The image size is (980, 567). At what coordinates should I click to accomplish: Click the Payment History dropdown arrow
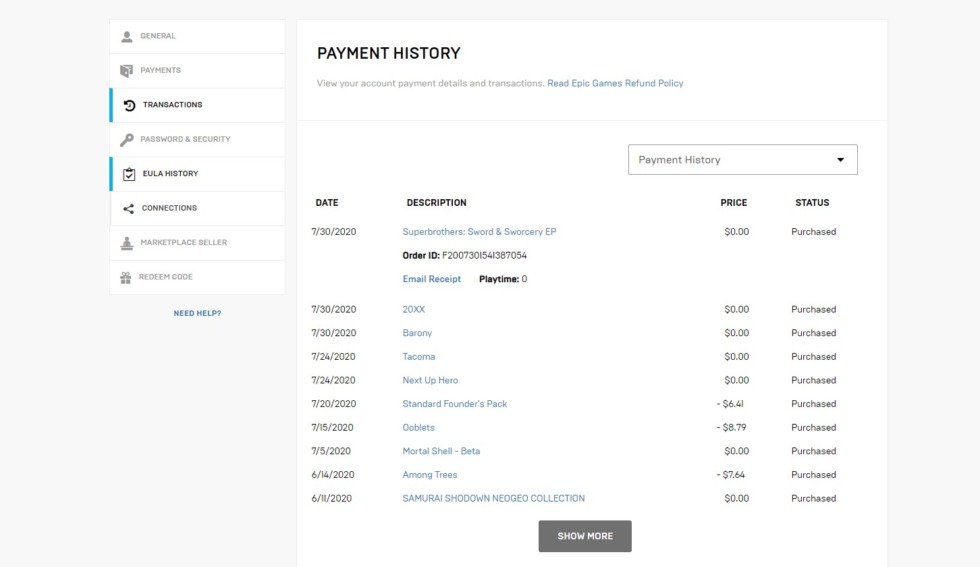841,159
